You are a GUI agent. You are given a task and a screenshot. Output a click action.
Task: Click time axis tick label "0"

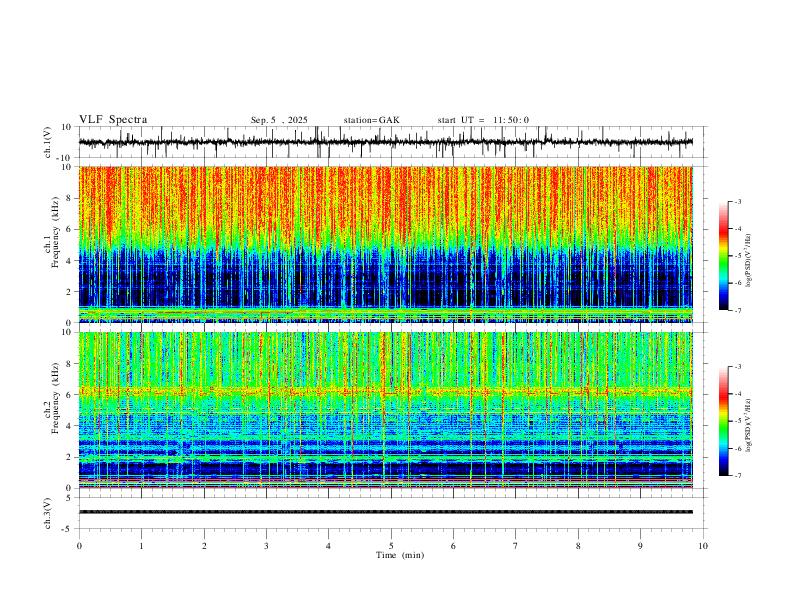coord(79,546)
